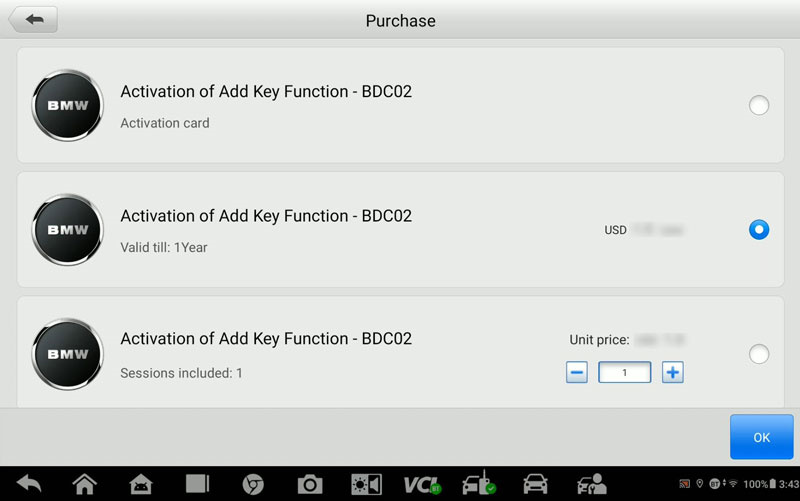The image size is (800, 501).
Task: Open the camera screenshot icon
Action: (x=310, y=484)
